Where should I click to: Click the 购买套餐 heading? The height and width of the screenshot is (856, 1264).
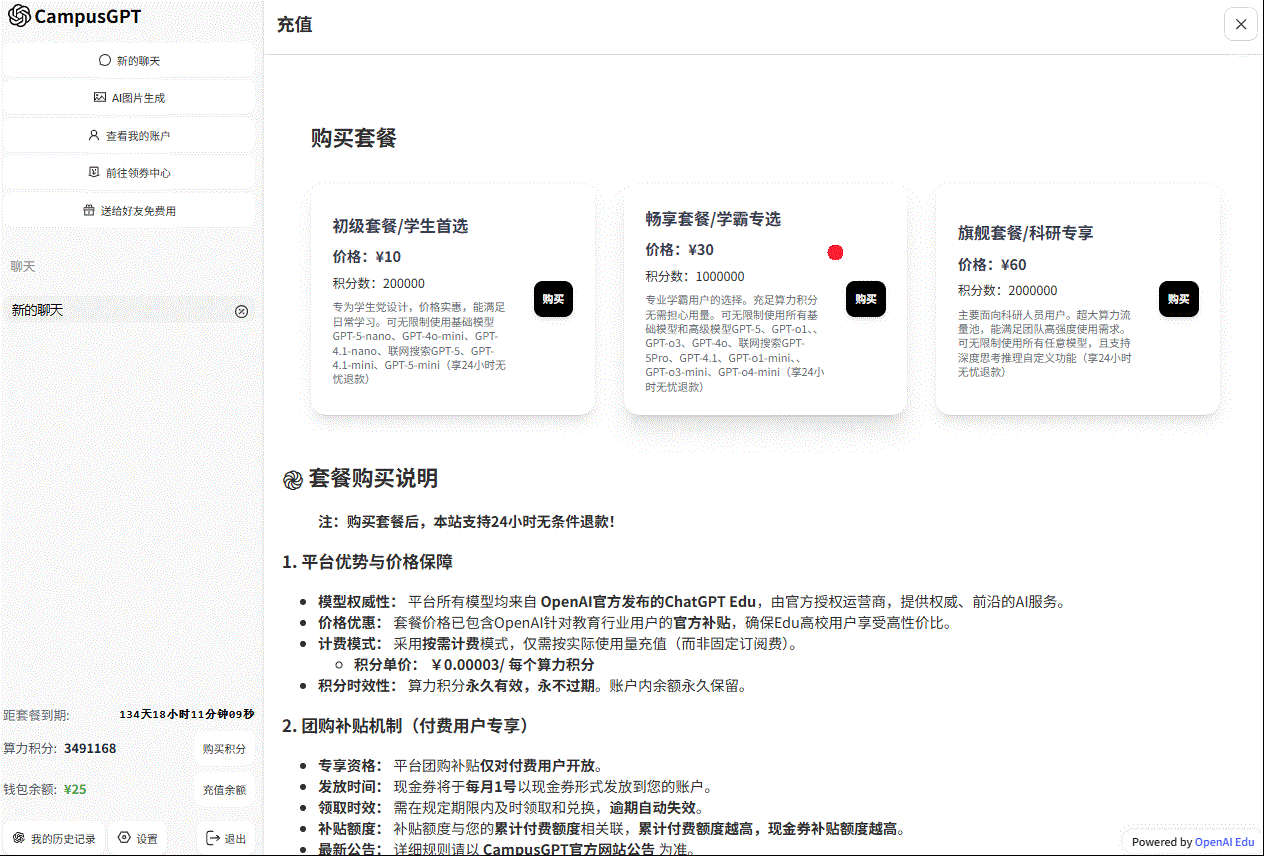[354, 138]
